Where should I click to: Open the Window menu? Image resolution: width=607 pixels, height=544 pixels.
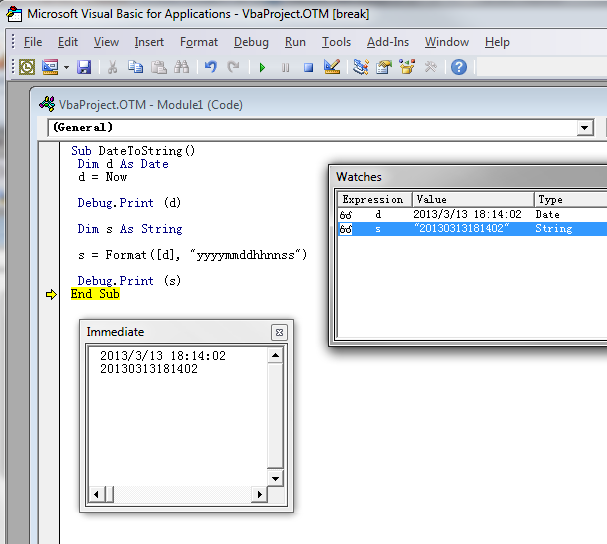(447, 42)
